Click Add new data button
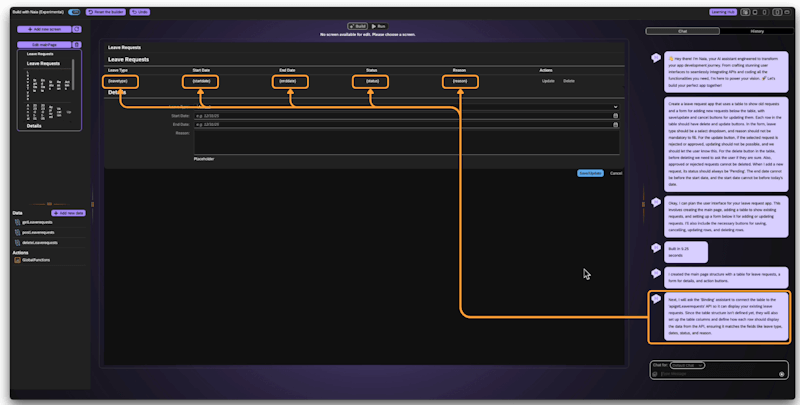Image resolution: width=800 pixels, height=405 pixels. point(67,213)
